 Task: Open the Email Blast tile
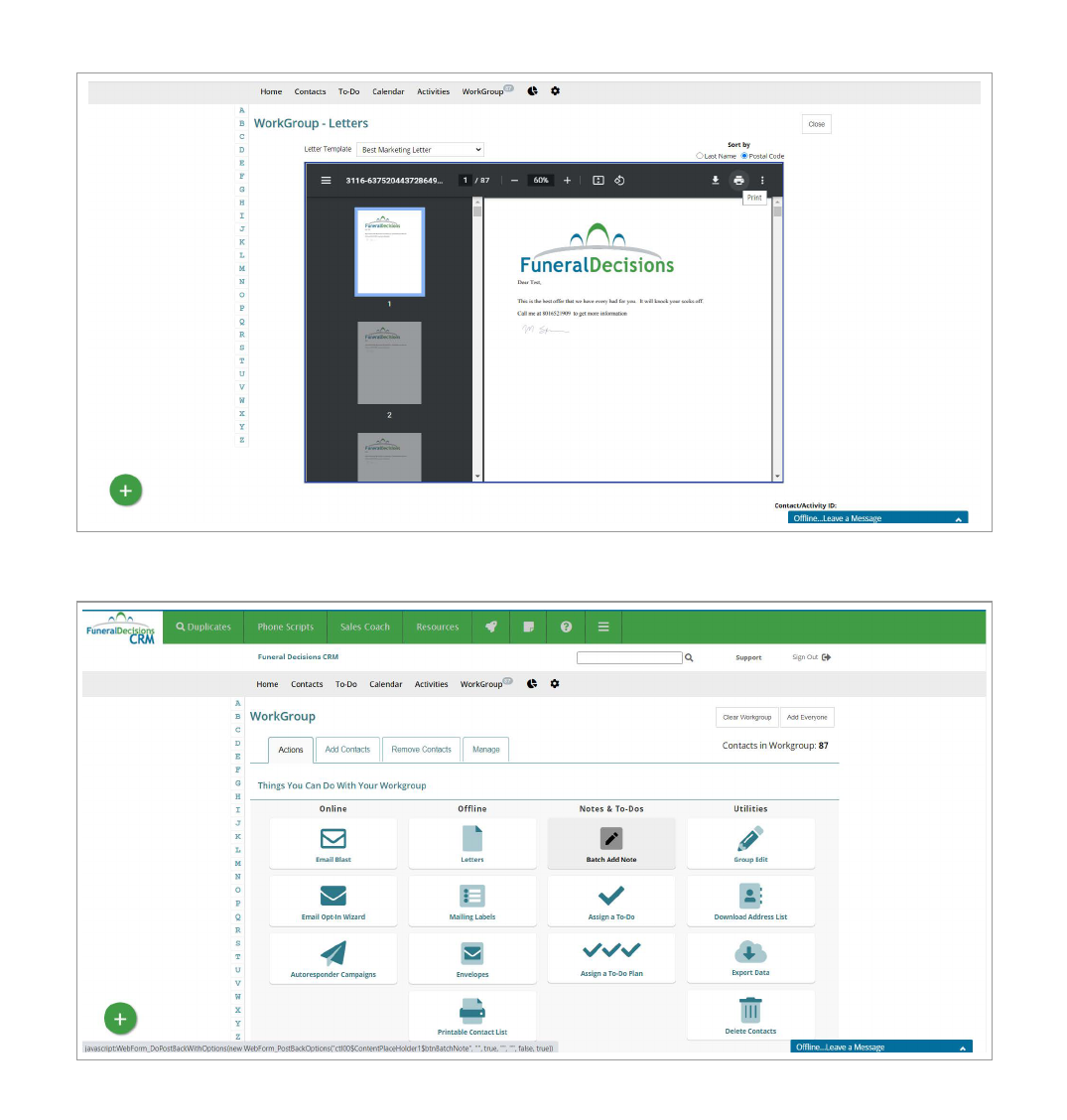coord(333,844)
